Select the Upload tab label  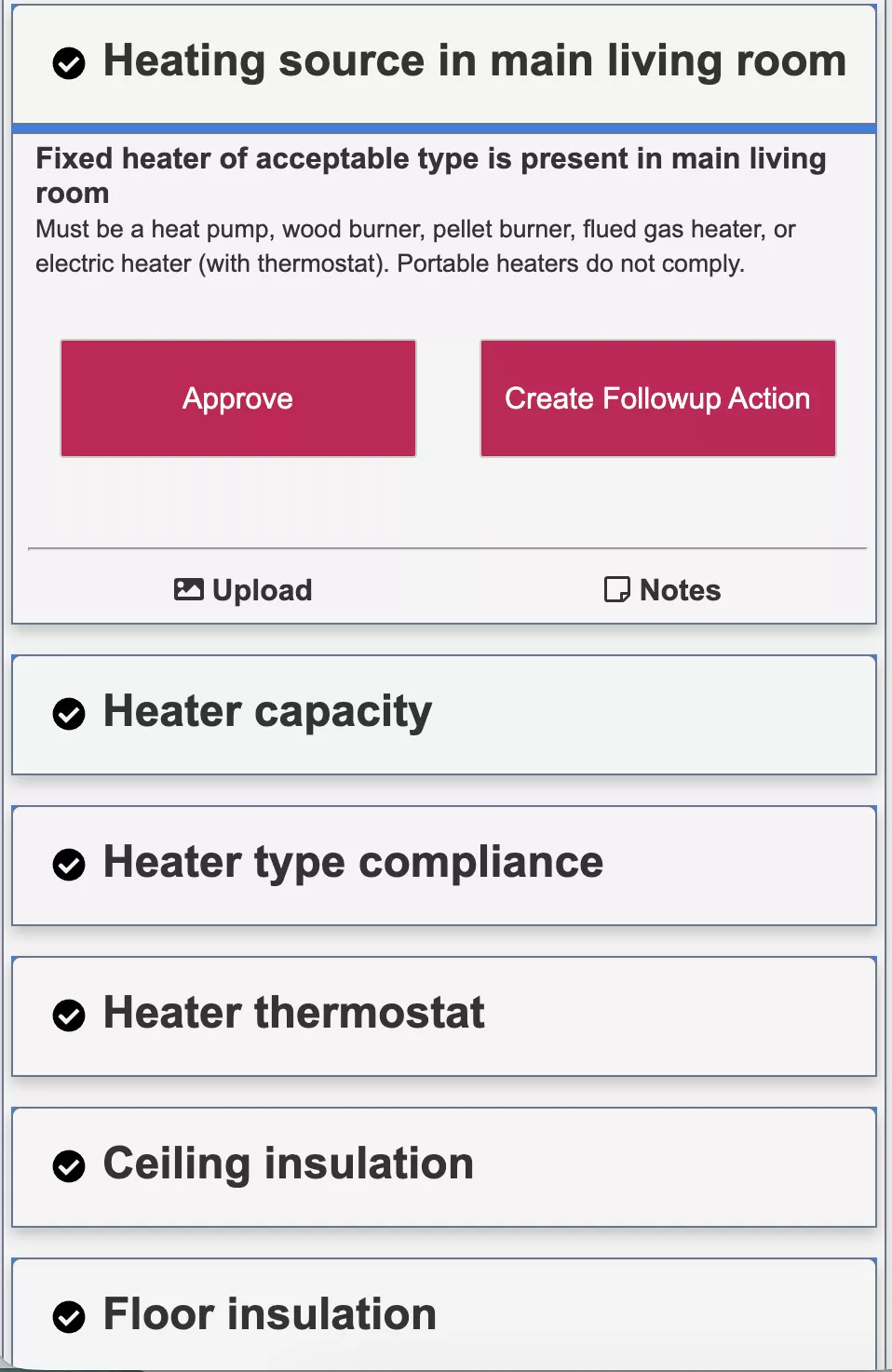click(x=263, y=590)
